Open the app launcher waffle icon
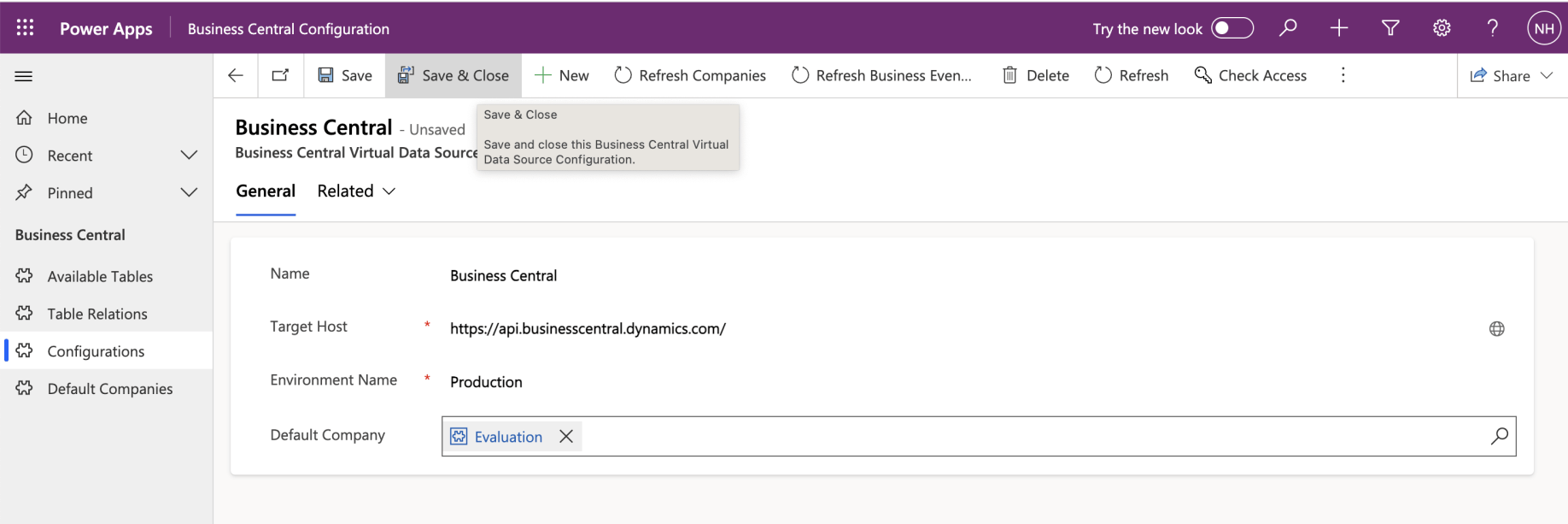This screenshot has height=524, width=1568. click(x=25, y=28)
